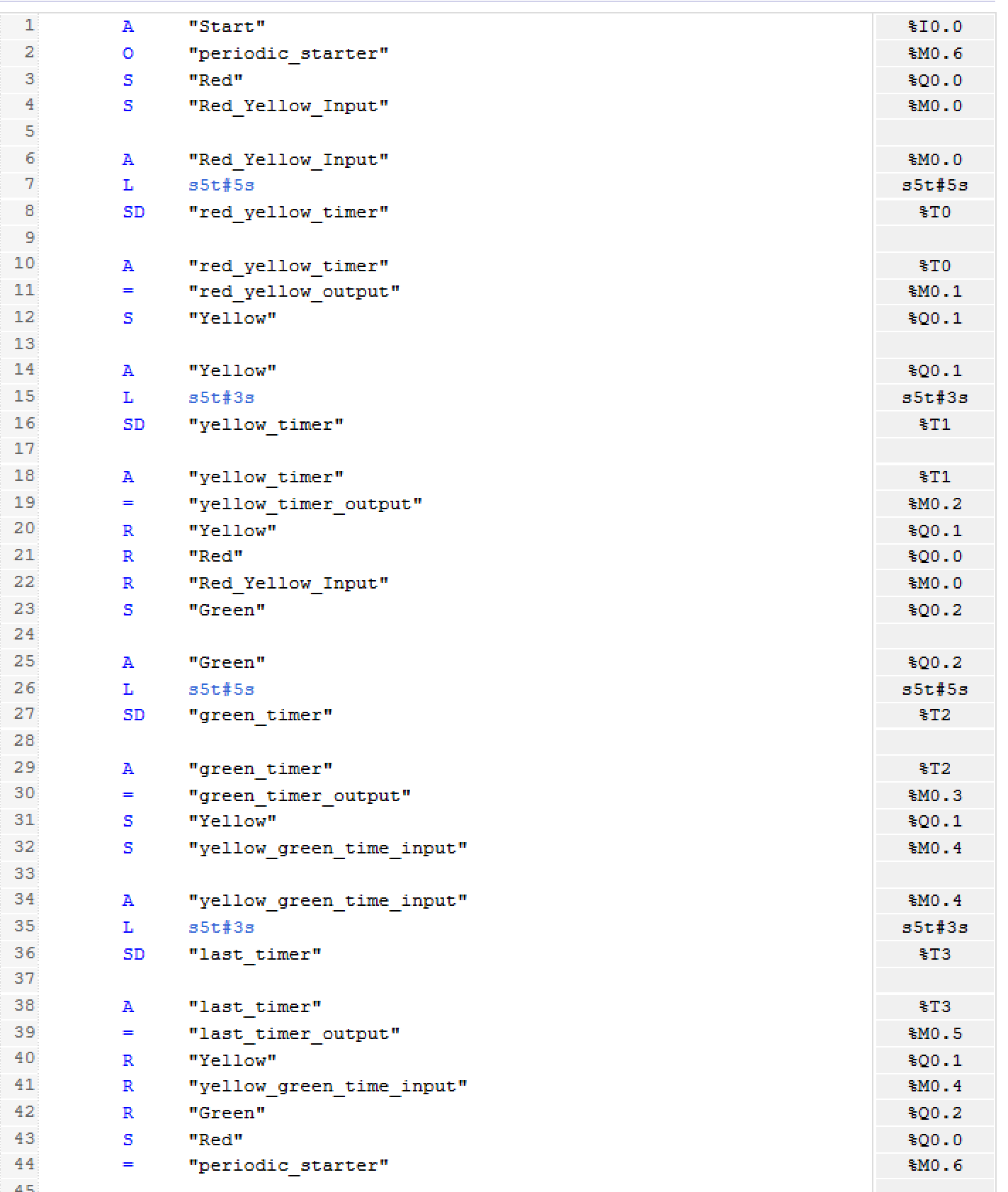Image resolution: width=1008 pixels, height=1192 pixels.
Task: Select the %M0.2 address
Action: [x=935, y=504]
